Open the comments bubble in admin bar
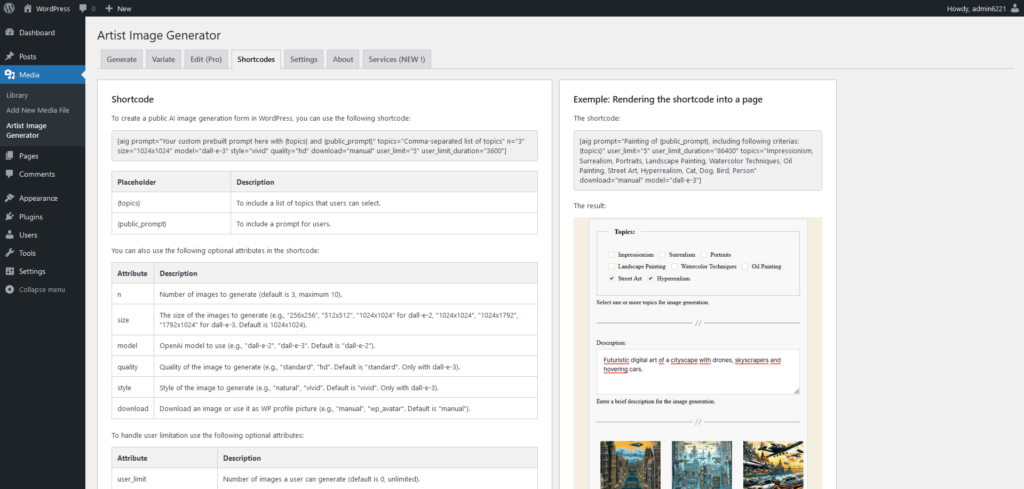This screenshot has width=1024, height=489. point(83,8)
